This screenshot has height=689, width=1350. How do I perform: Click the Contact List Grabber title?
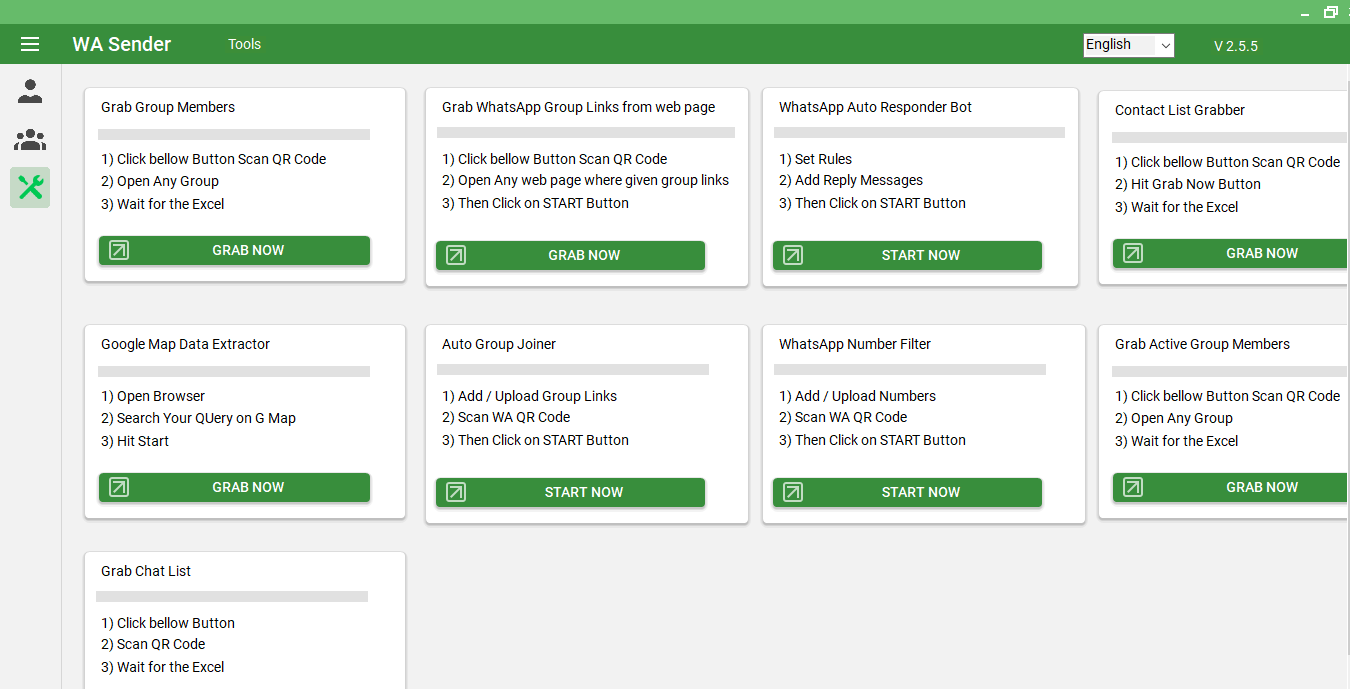tap(1180, 110)
